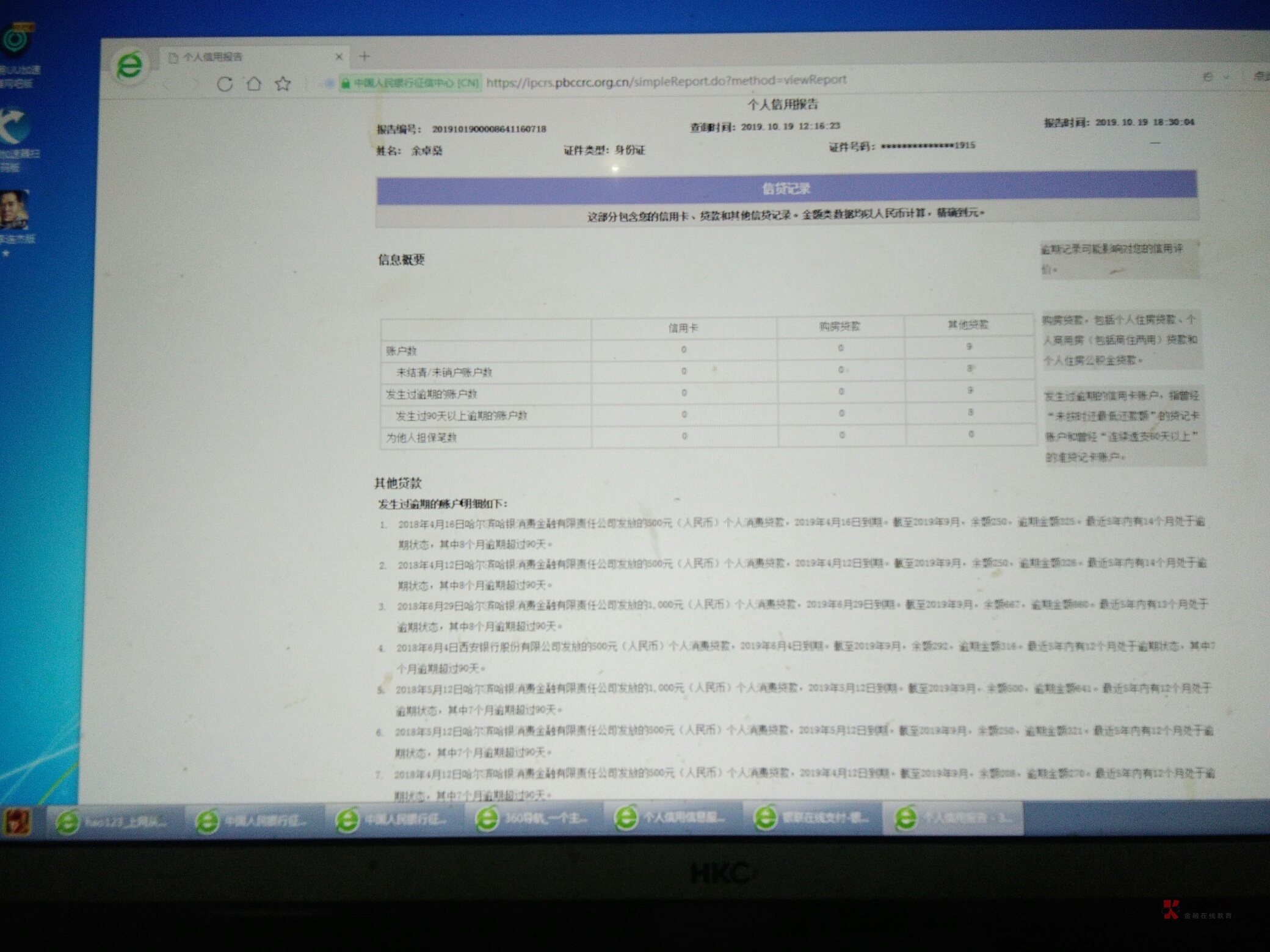Screen dimensions: 1270x952
Task: Click the browser refresh icon
Action: coord(224,84)
